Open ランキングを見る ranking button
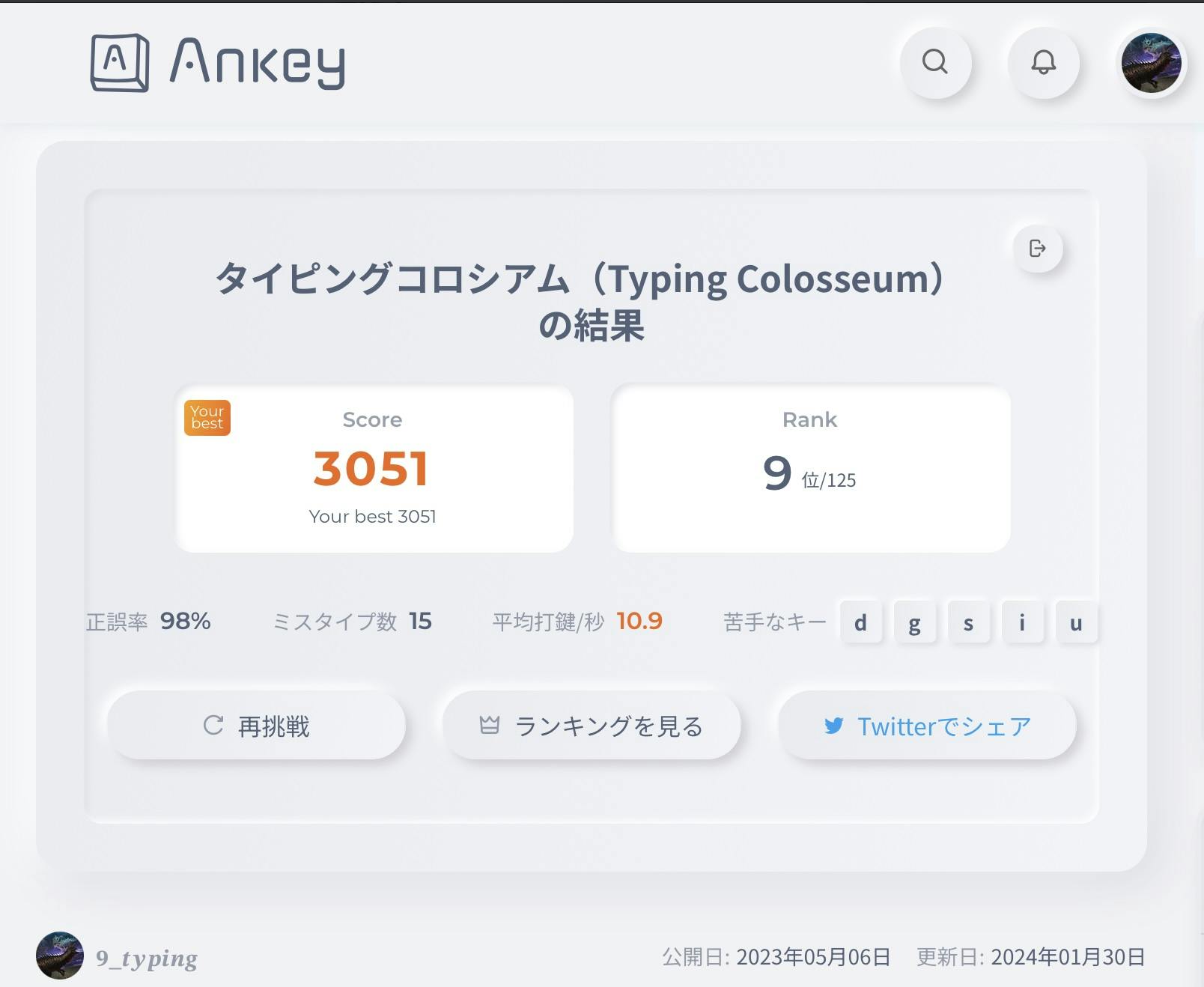 coord(592,726)
